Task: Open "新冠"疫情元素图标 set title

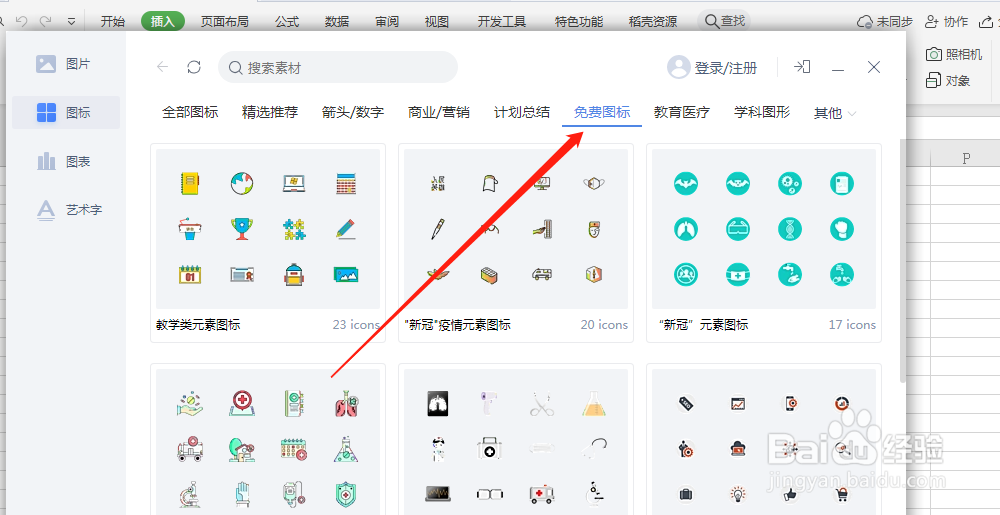Action: pyautogui.click(x=457, y=324)
